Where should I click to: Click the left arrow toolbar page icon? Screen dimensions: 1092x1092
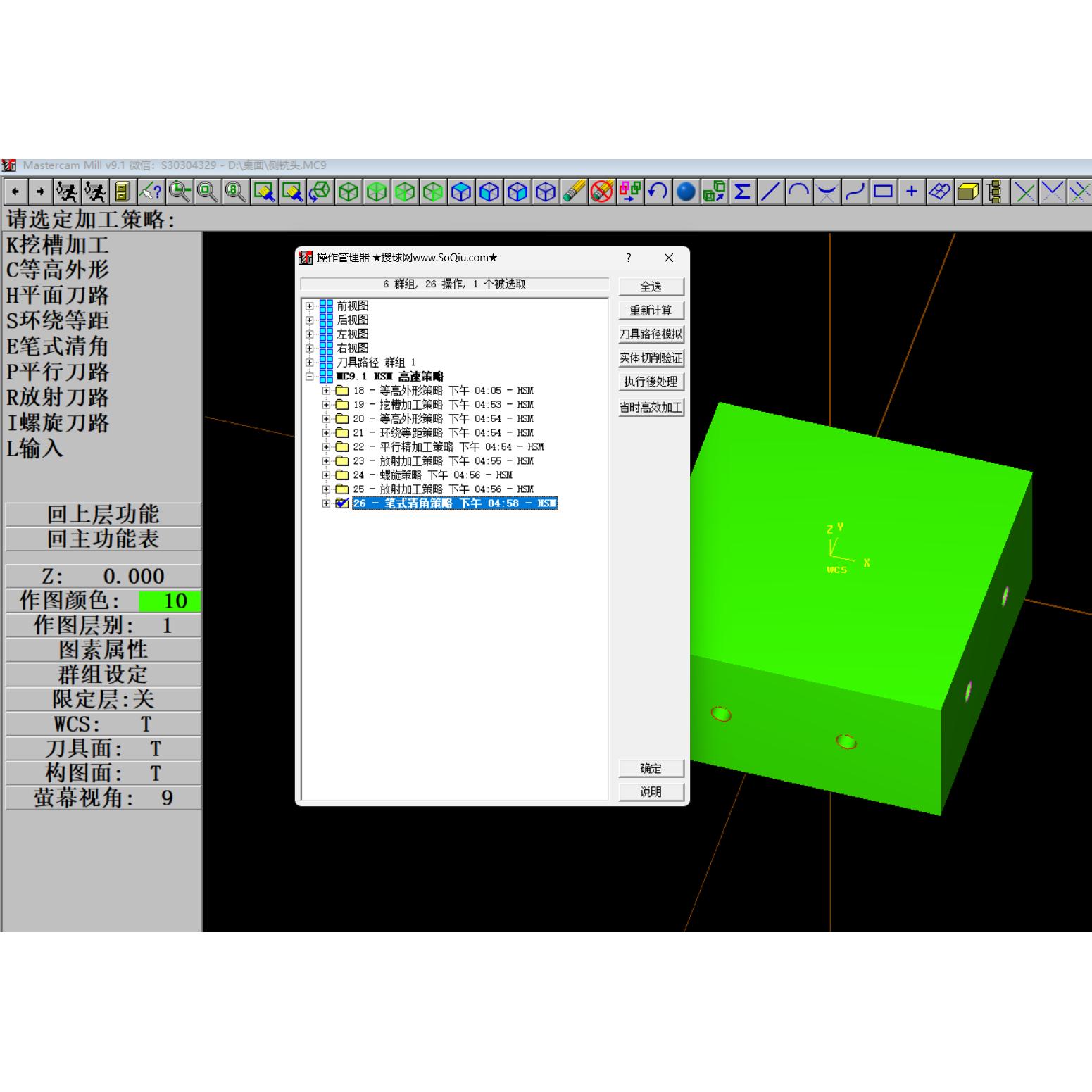[15, 192]
